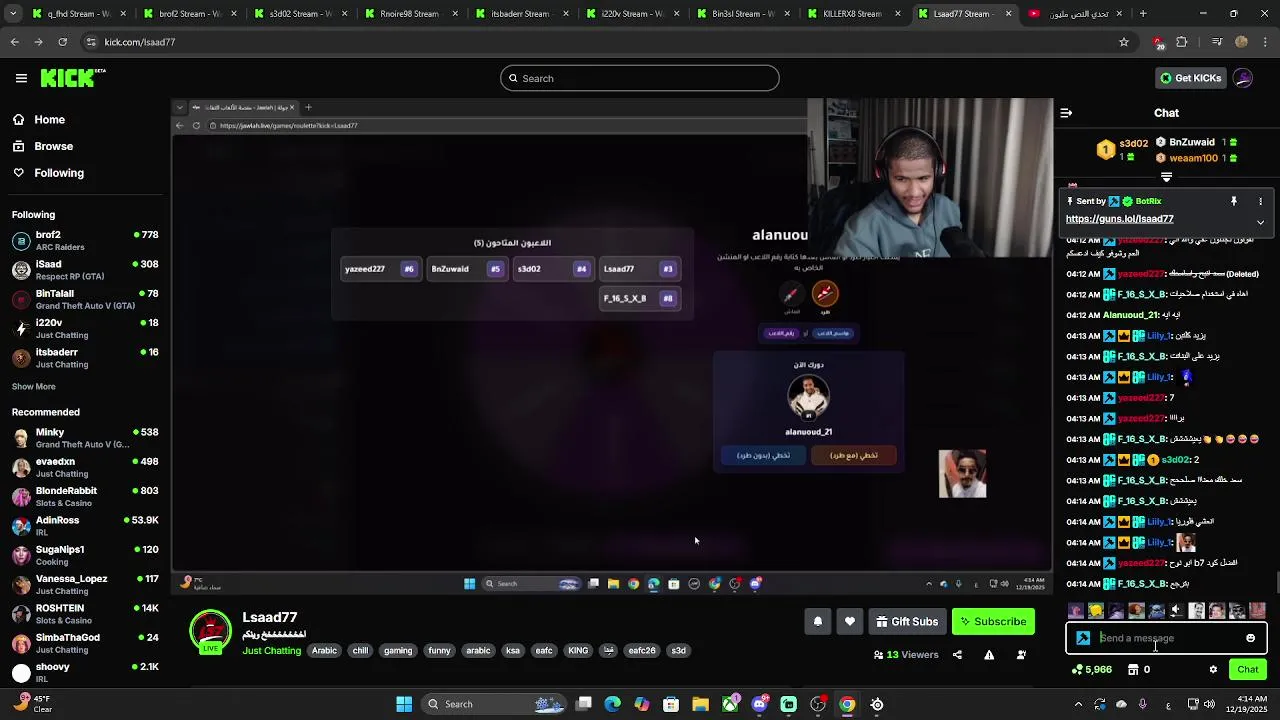
Task: Open BinTalall channel in sidebar
Action: pyautogui.click(x=85, y=299)
